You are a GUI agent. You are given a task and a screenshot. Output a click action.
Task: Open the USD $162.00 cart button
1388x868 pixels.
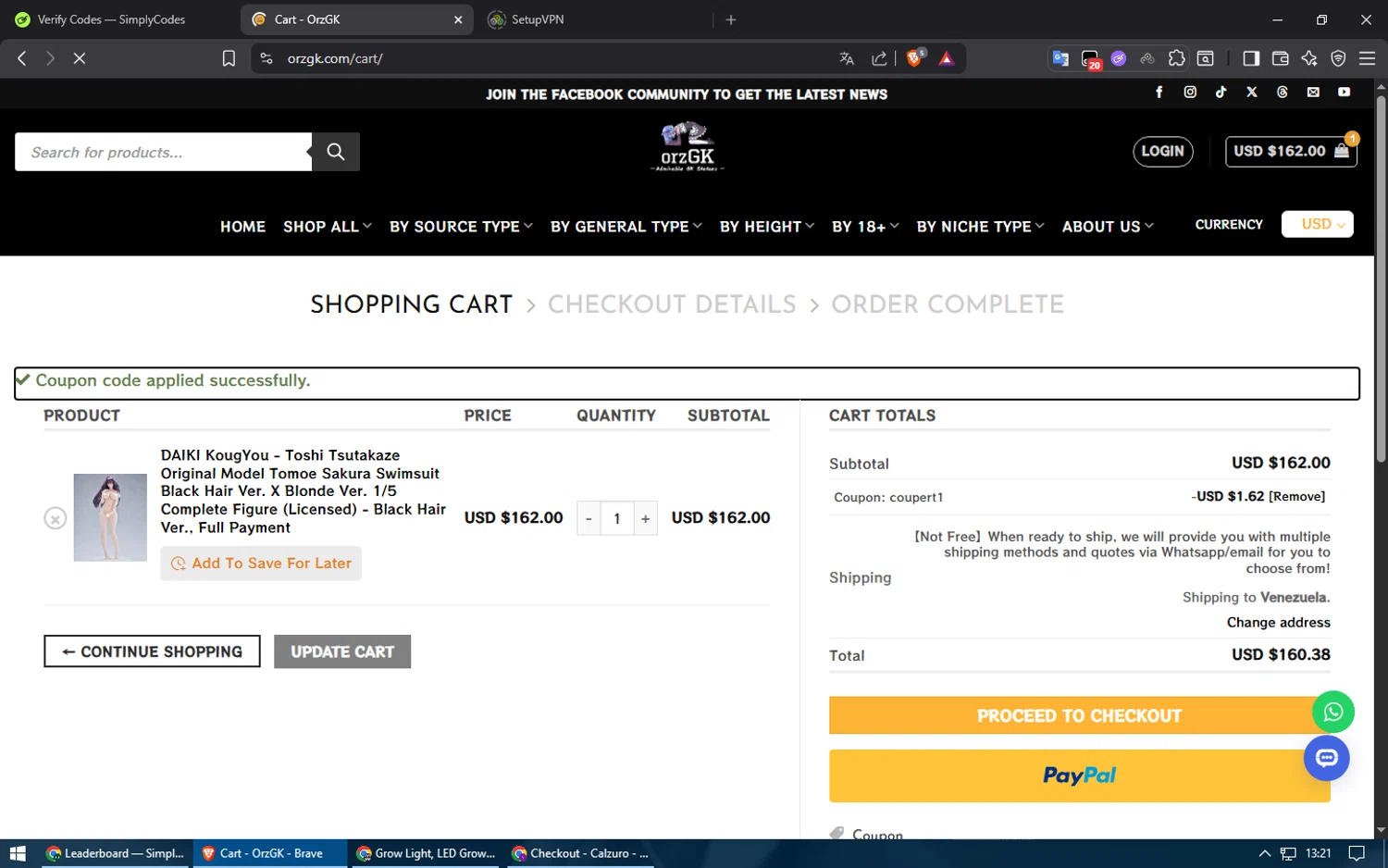coord(1291,151)
